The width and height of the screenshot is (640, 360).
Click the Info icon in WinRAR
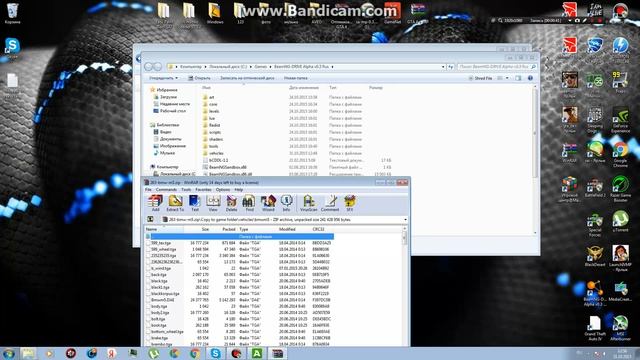(x=286, y=203)
